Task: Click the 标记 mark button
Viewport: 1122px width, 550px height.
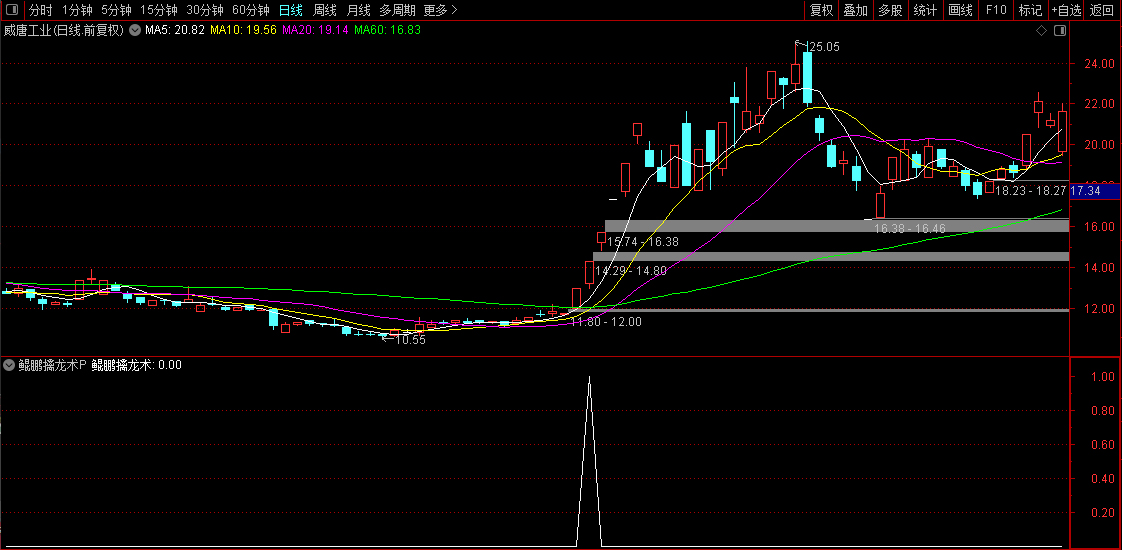Action: click(x=1030, y=10)
